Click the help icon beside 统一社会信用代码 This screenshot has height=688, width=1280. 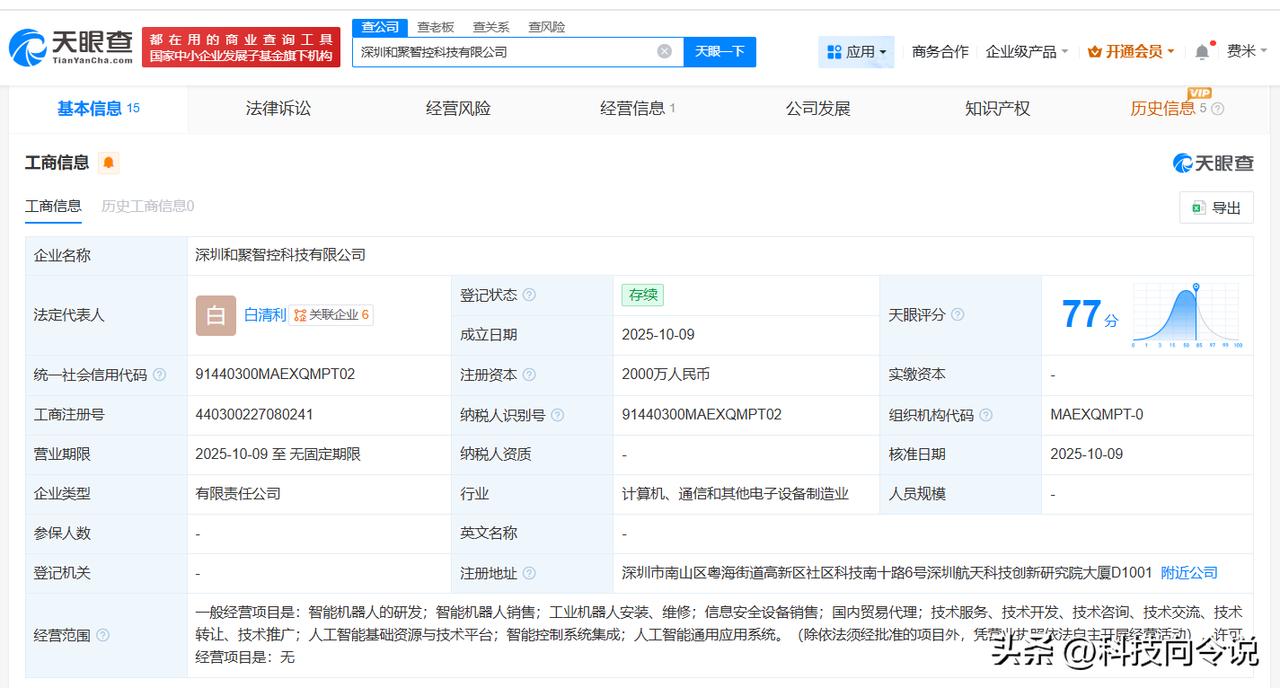click(159, 375)
